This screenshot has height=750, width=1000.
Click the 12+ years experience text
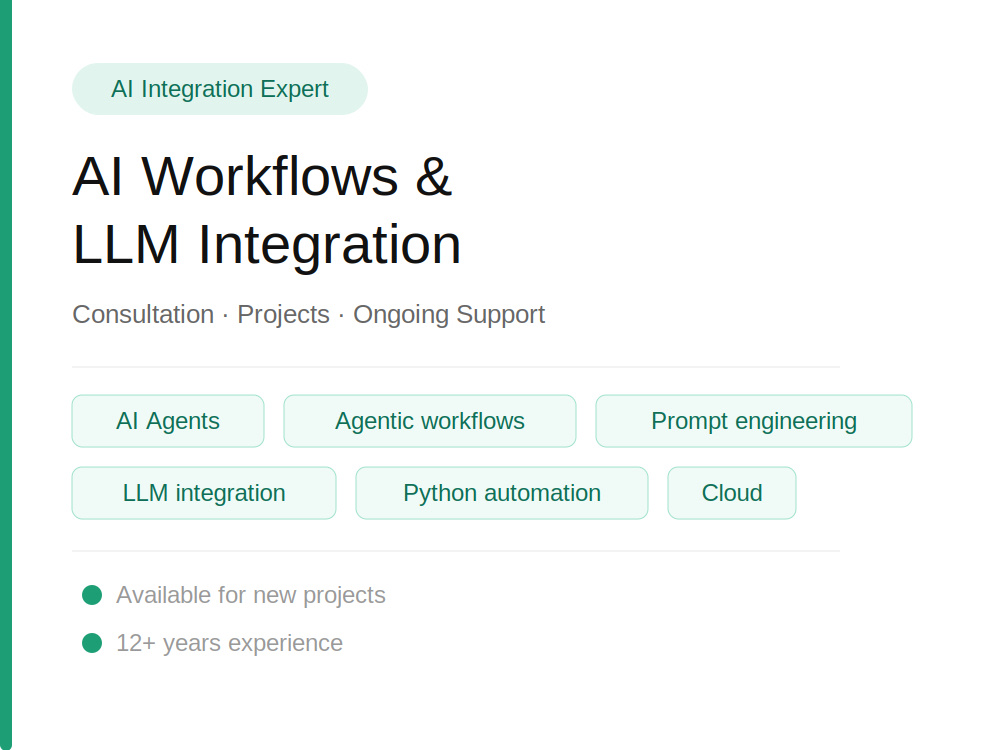(230, 643)
